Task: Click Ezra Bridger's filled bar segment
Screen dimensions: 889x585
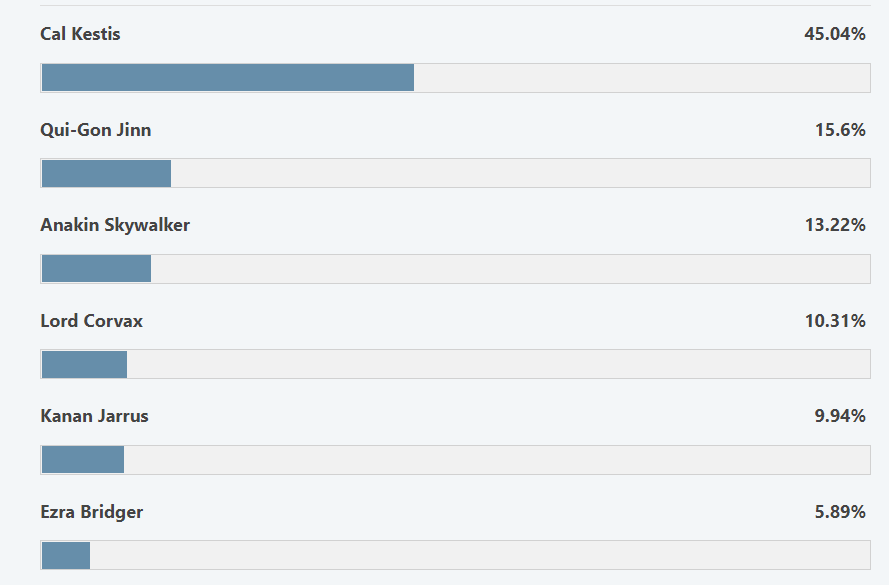Action: coord(66,556)
